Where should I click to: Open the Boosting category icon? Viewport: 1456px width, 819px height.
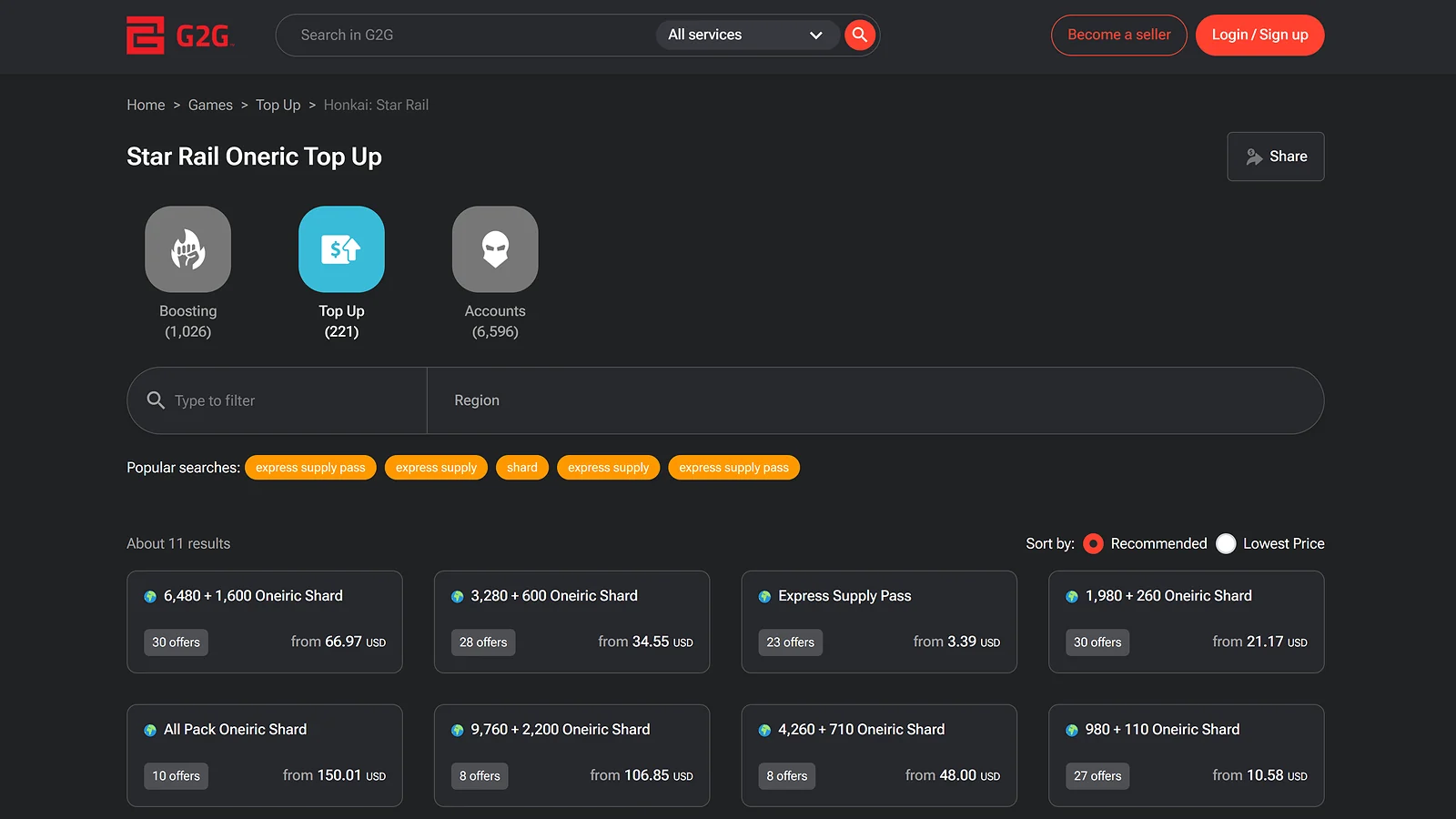pos(187,249)
